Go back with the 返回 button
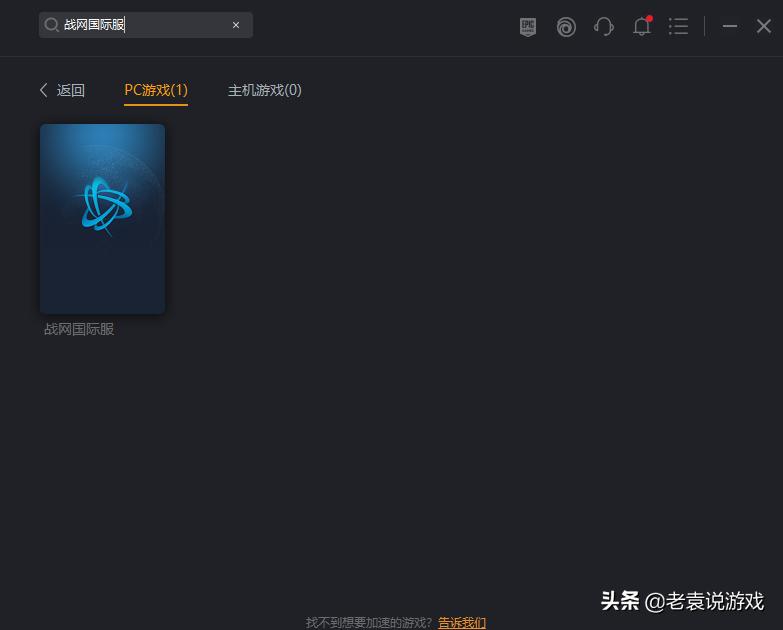Image resolution: width=783 pixels, height=630 pixels. tap(62, 90)
